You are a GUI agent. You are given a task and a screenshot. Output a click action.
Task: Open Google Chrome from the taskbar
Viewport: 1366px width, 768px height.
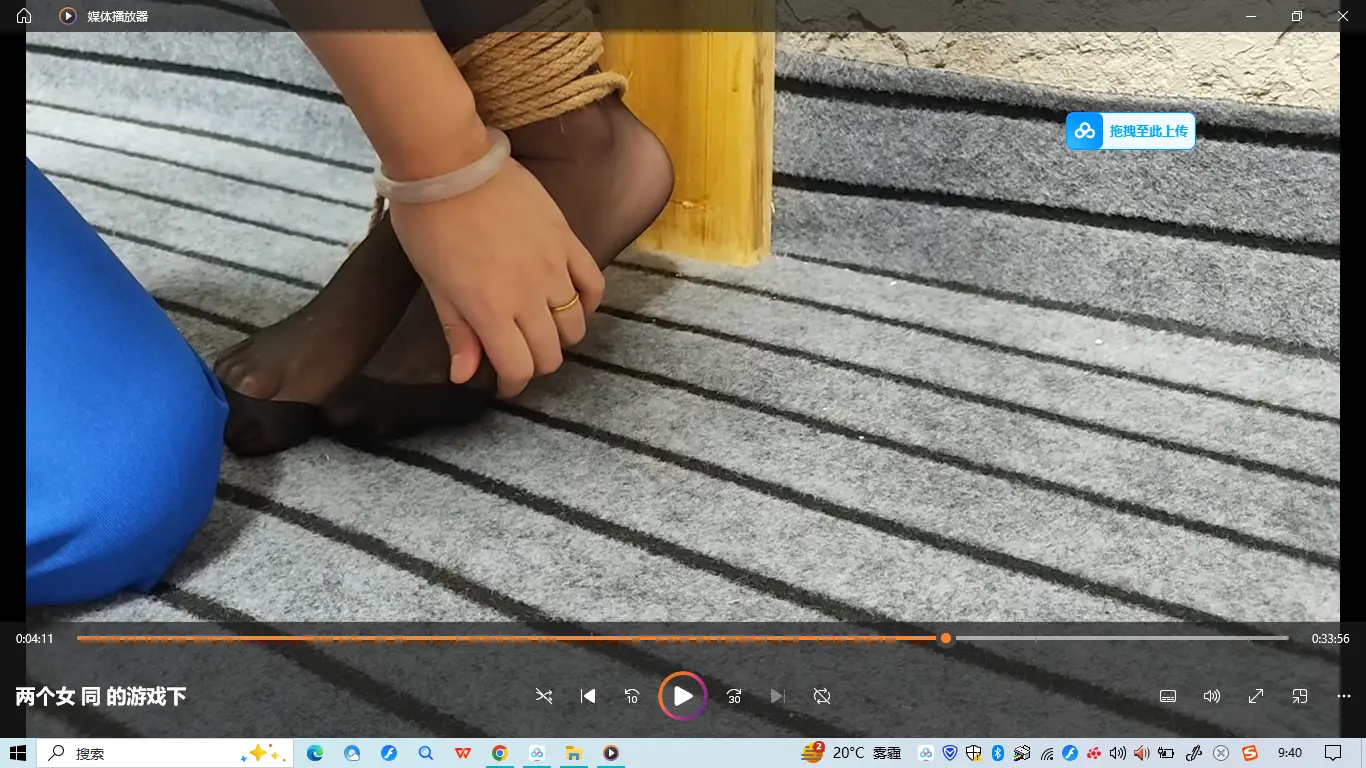[x=499, y=753]
